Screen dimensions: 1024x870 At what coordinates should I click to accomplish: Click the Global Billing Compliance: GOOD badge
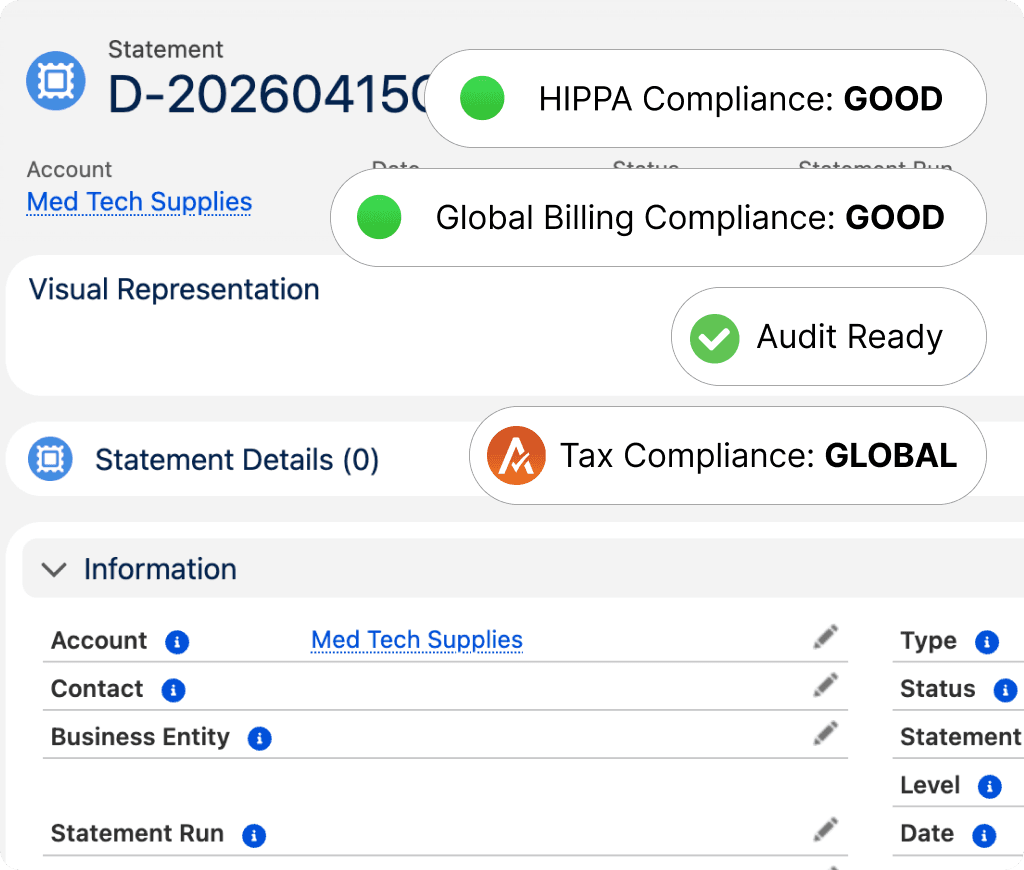tap(658, 218)
